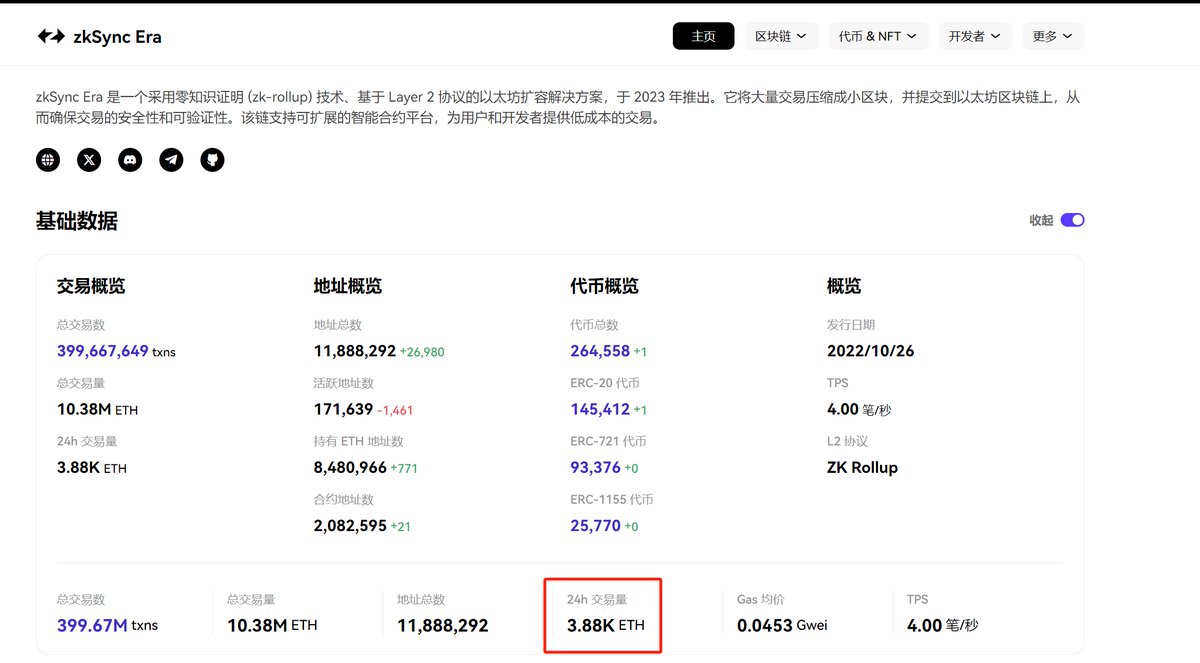Open total transactions 399,667,649 link

point(103,351)
